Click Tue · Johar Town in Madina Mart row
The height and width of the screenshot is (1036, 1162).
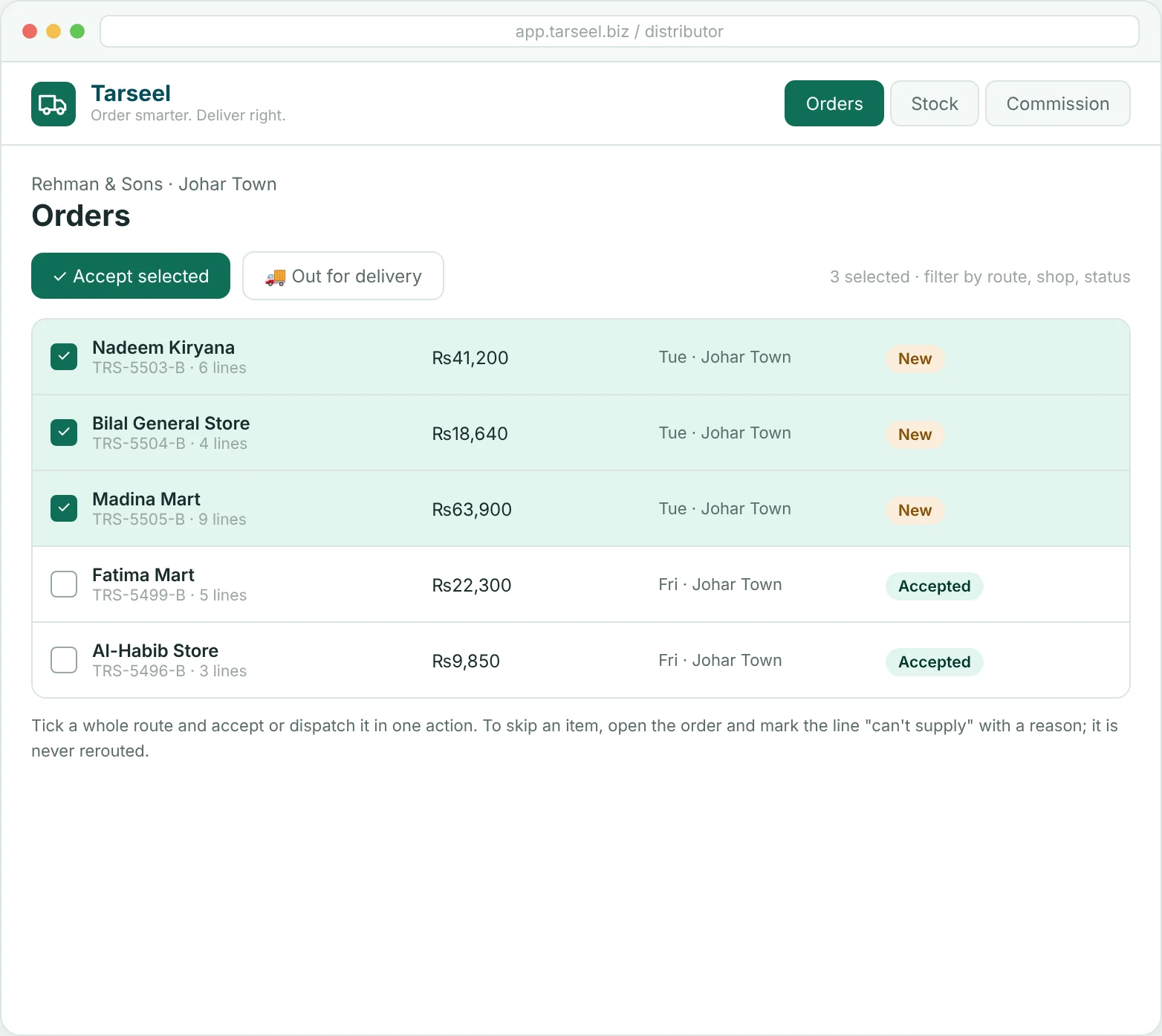click(724, 509)
